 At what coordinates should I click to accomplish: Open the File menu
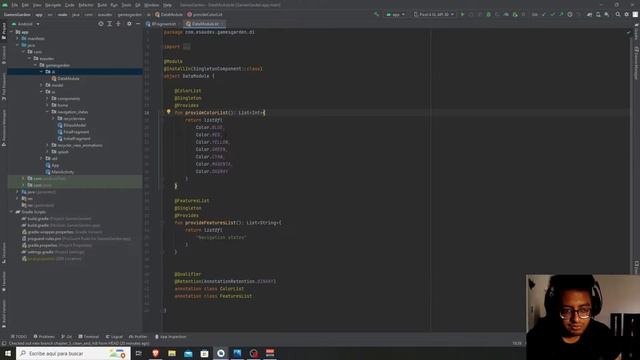tap(15, 5)
